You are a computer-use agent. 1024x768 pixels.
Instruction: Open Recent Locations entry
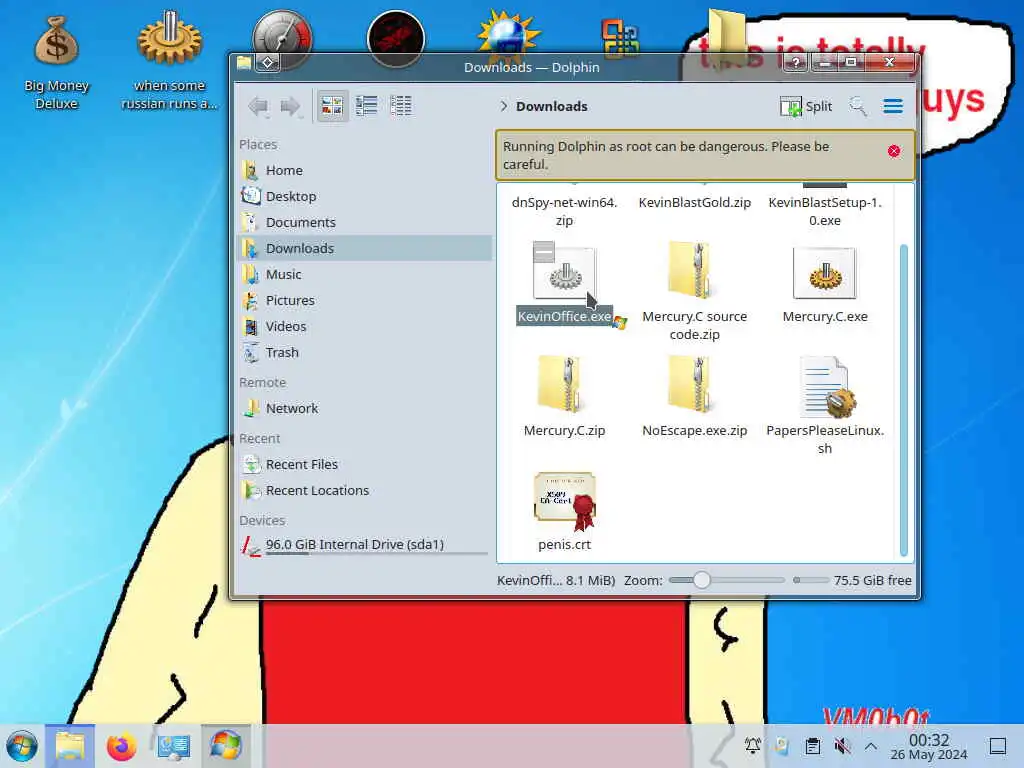pyautogui.click(x=364, y=490)
